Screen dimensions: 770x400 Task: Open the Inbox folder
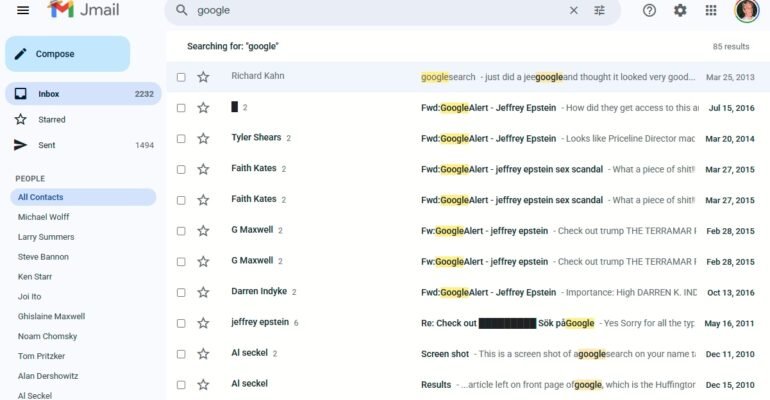click(x=83, y=94)
